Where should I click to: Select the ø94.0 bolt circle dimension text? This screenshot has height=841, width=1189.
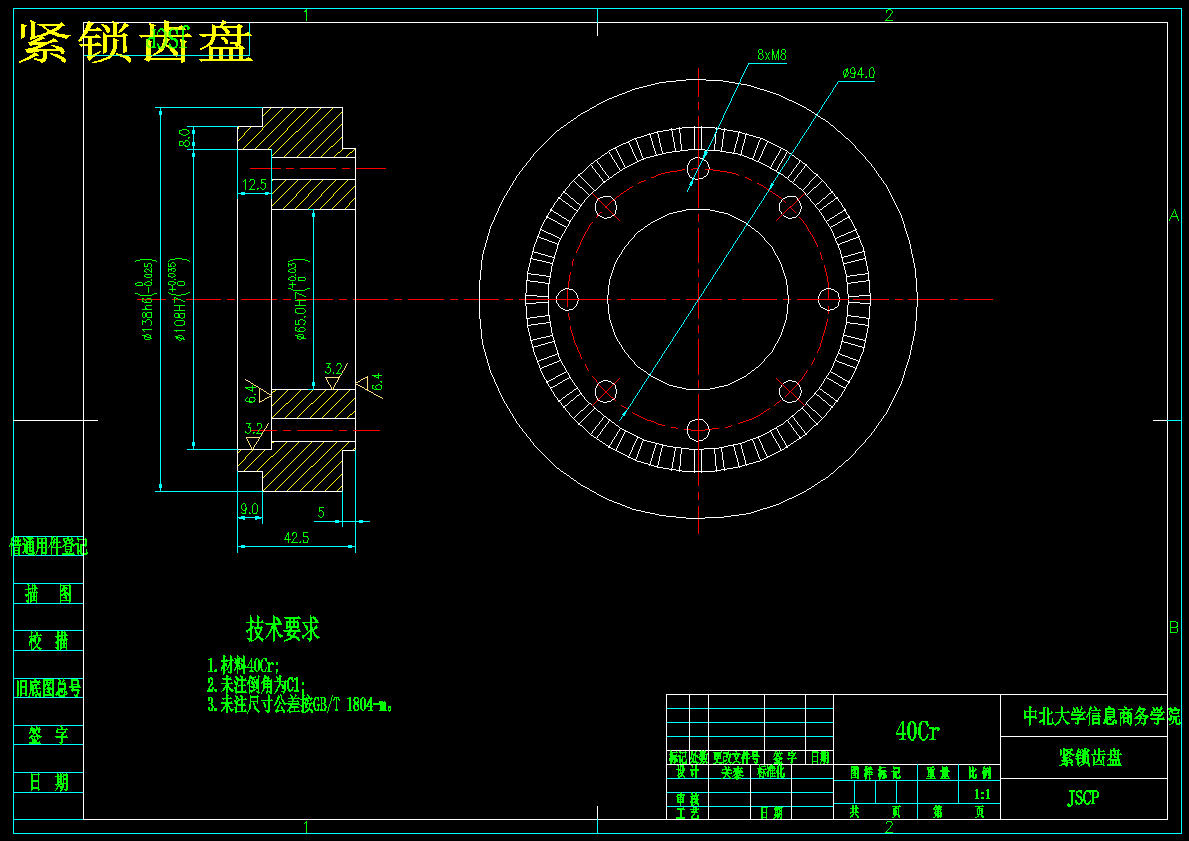858,73
